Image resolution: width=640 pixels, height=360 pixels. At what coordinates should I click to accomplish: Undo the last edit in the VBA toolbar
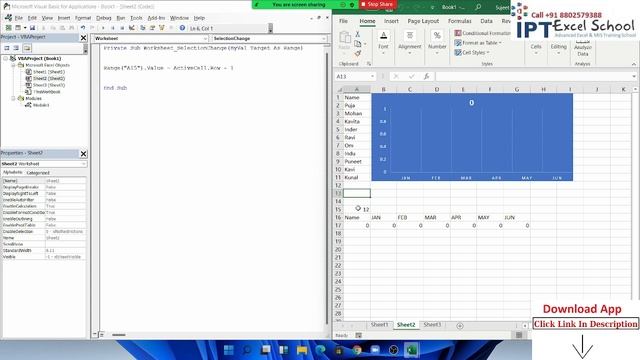click(83, 28)
